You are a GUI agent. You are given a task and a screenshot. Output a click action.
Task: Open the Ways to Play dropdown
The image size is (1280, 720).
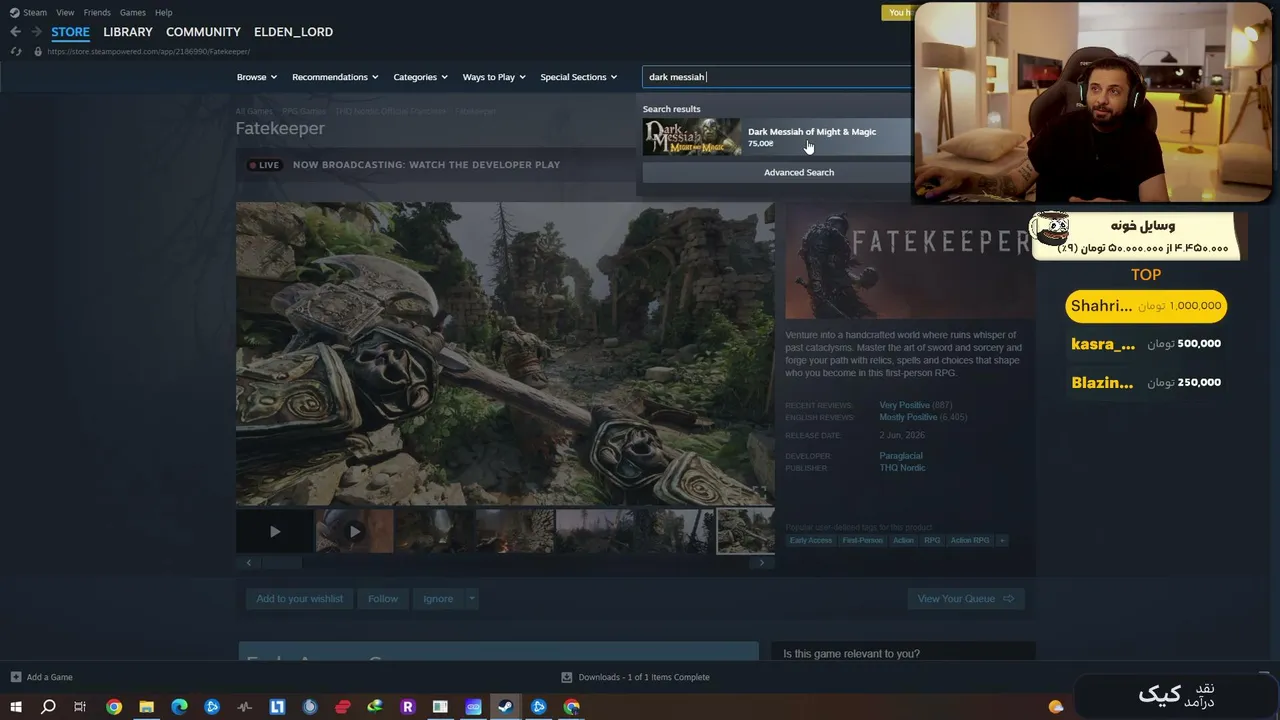point(494,77)
